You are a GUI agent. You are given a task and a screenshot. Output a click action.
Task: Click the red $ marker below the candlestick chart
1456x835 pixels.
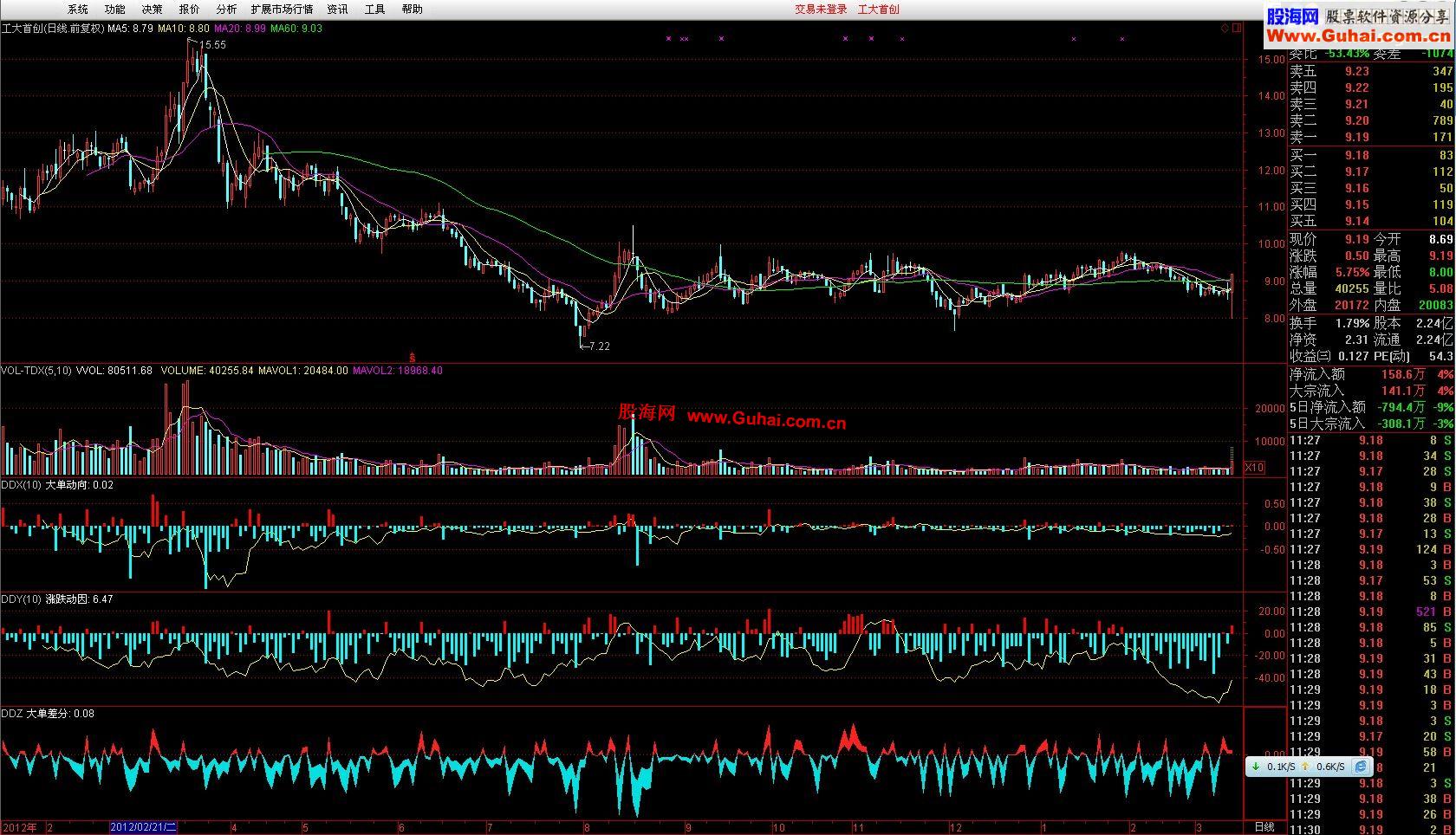[412, 356]
